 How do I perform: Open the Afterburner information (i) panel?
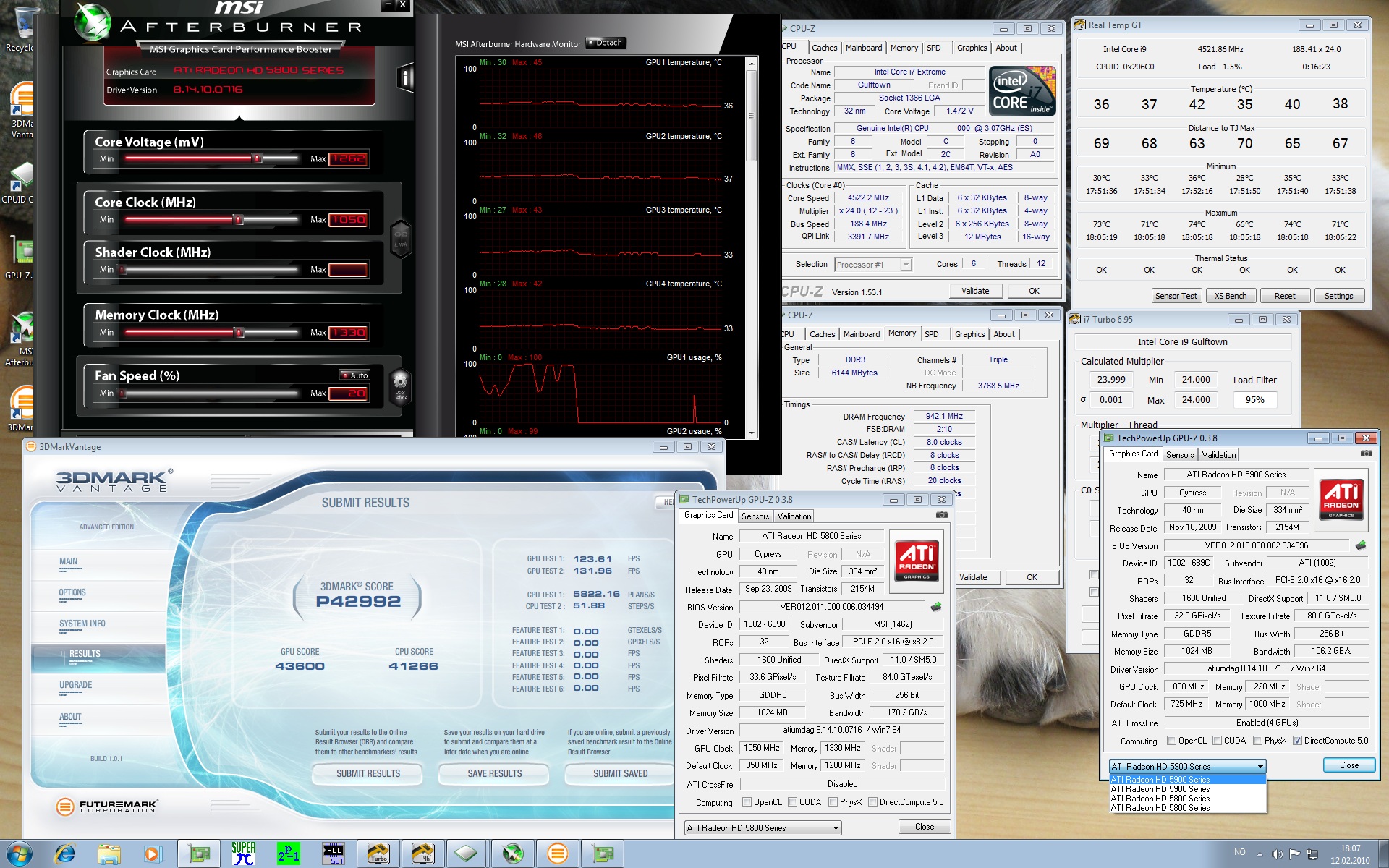coord(405,78)
